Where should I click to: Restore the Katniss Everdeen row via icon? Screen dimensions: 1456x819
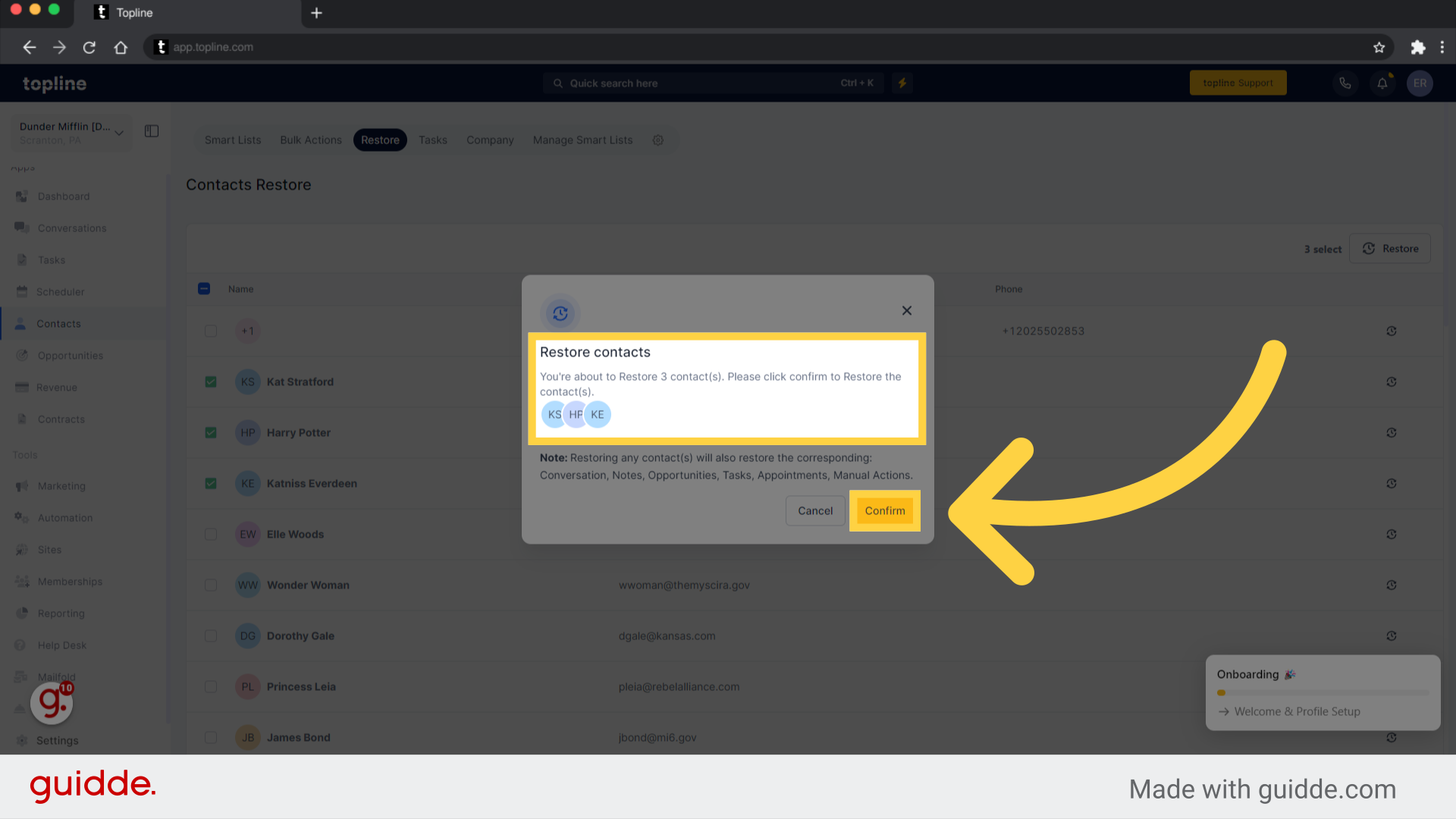[x=1392, y=484]
